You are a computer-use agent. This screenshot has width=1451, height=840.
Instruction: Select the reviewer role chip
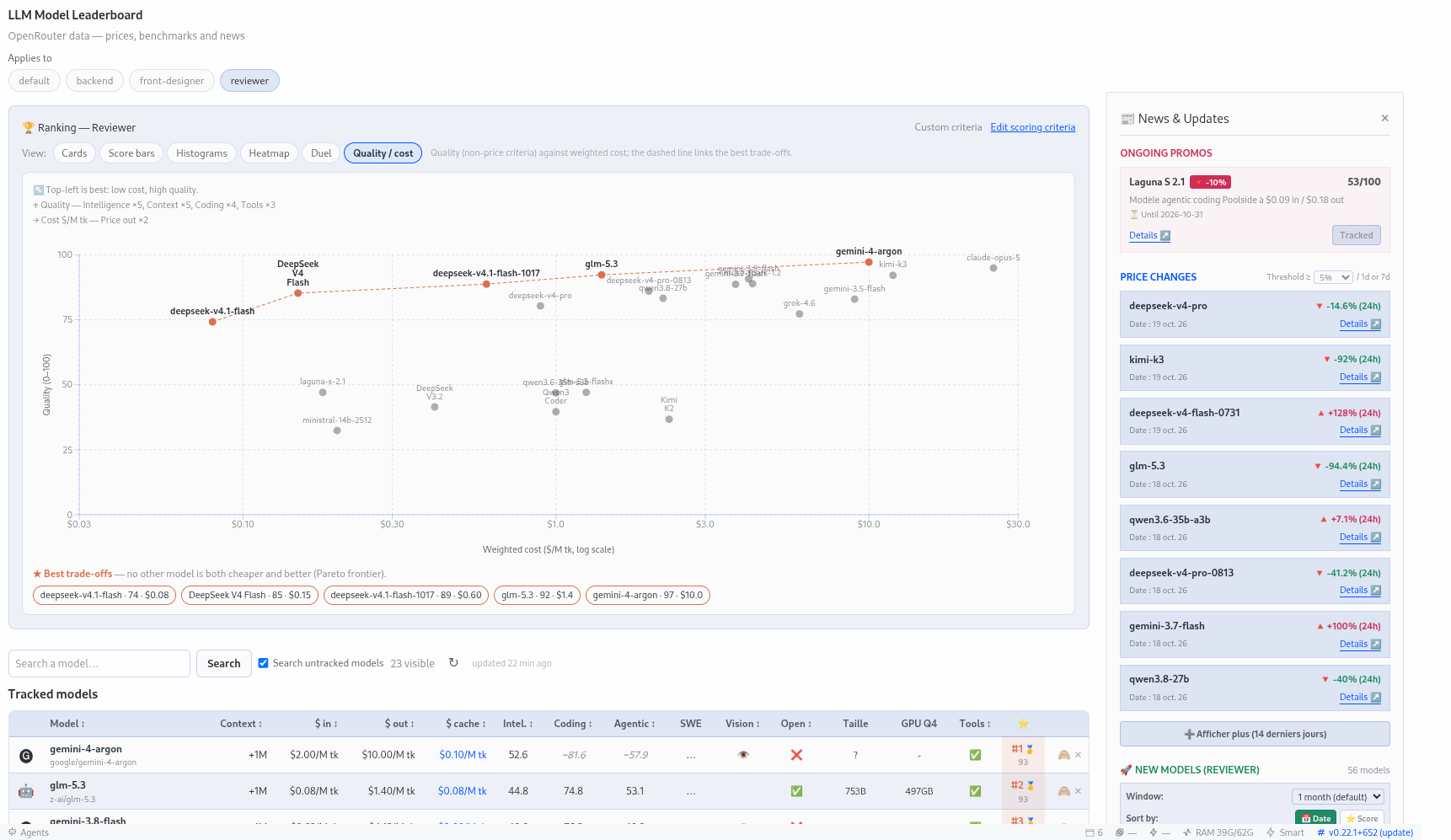point(249,81)
